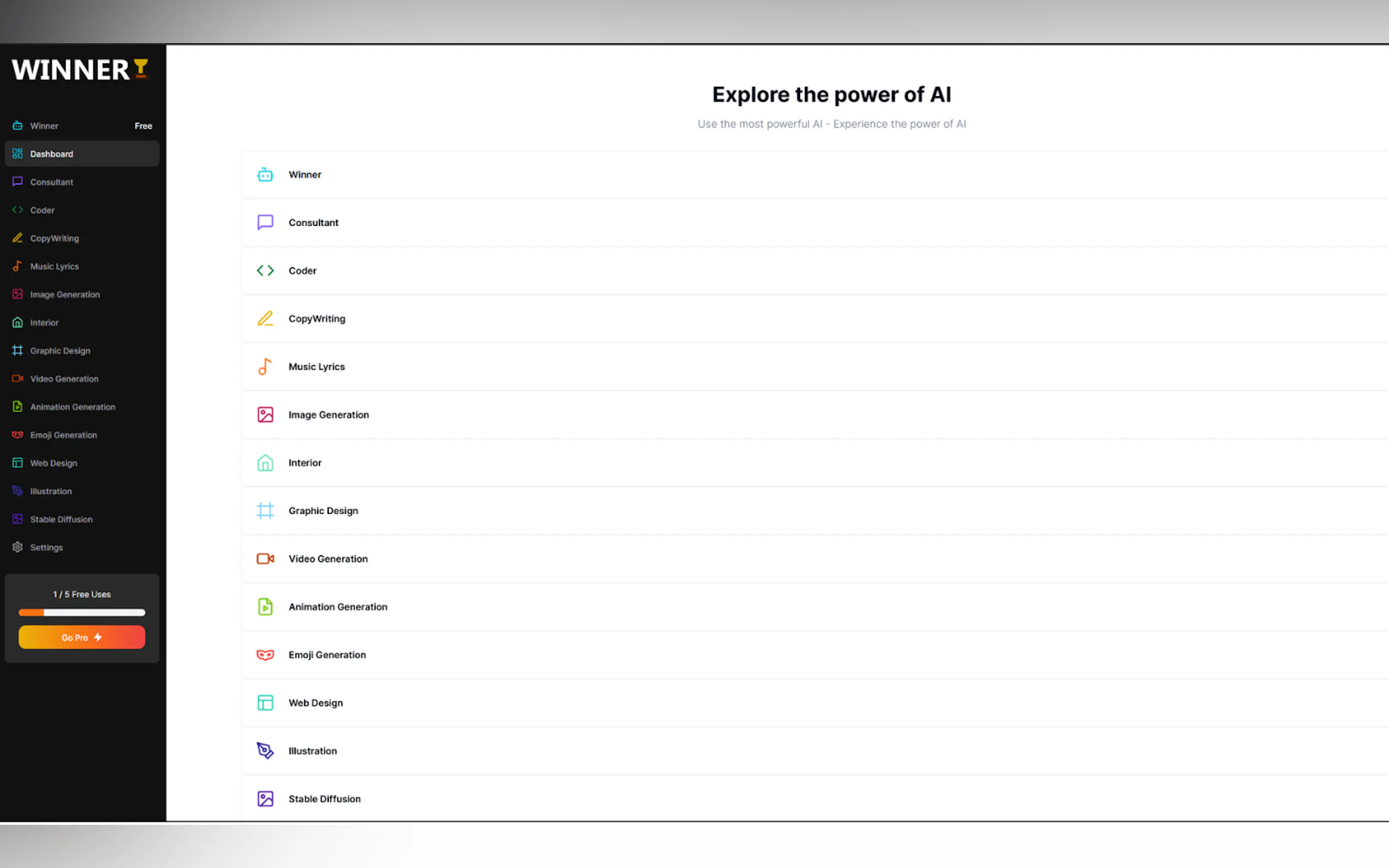Click the Emoji Generation mask icon in main list
Viewport: 1389px width, 868px height.
[265, 655]
